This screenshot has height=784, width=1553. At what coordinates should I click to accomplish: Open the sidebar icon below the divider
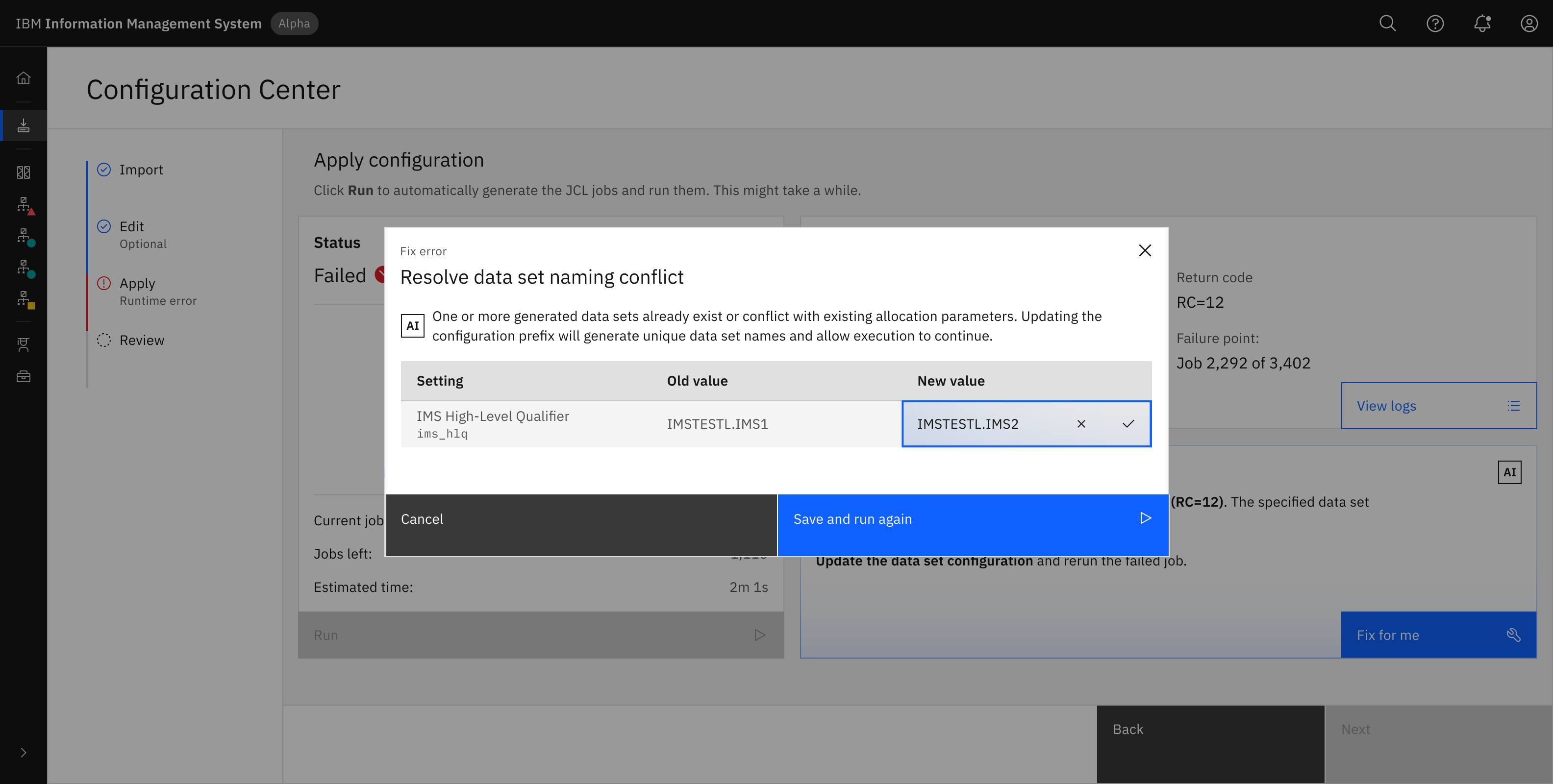24,344
